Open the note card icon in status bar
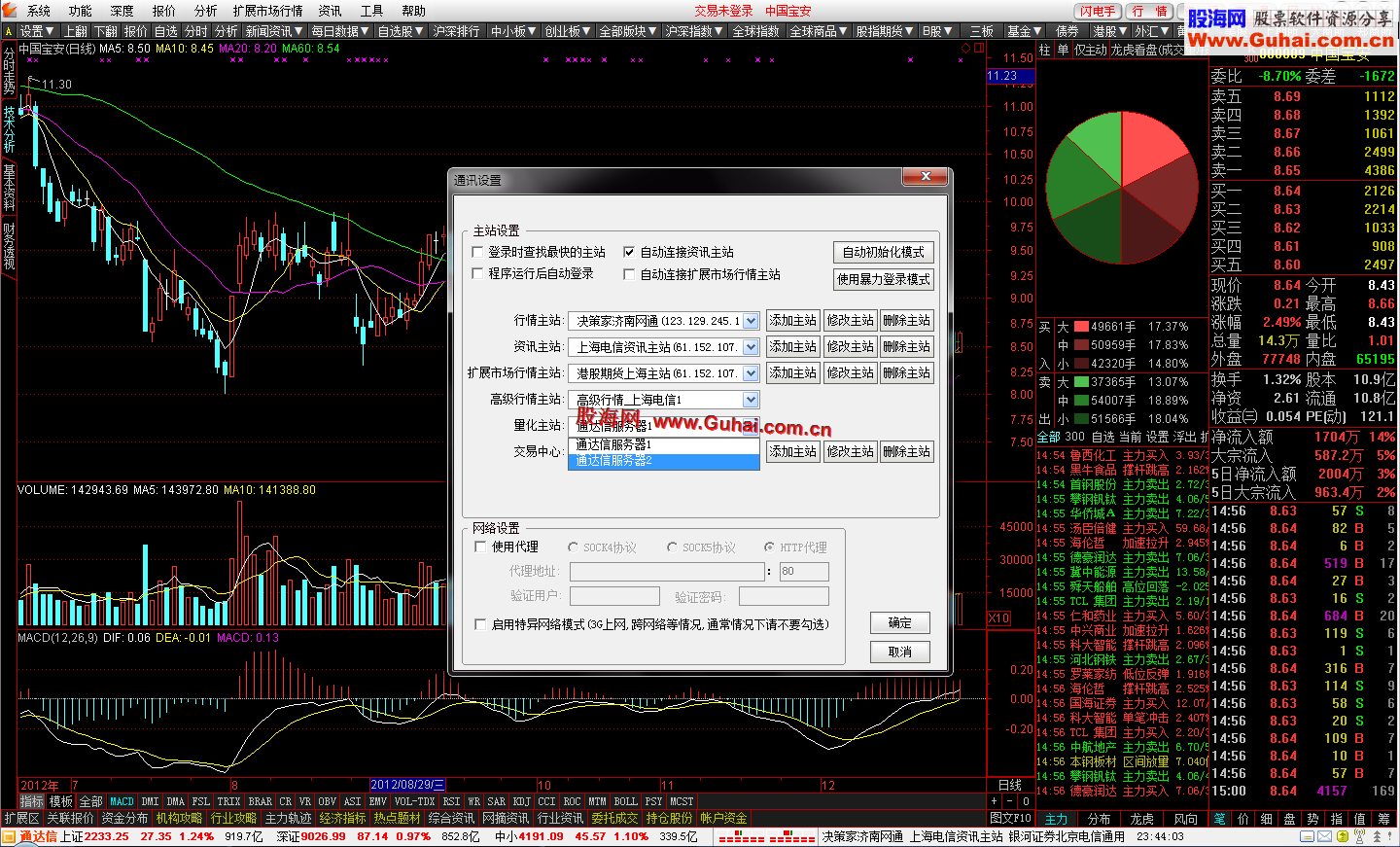The height and width of the screenshot is (847, 1400). tap(1307, 836)
